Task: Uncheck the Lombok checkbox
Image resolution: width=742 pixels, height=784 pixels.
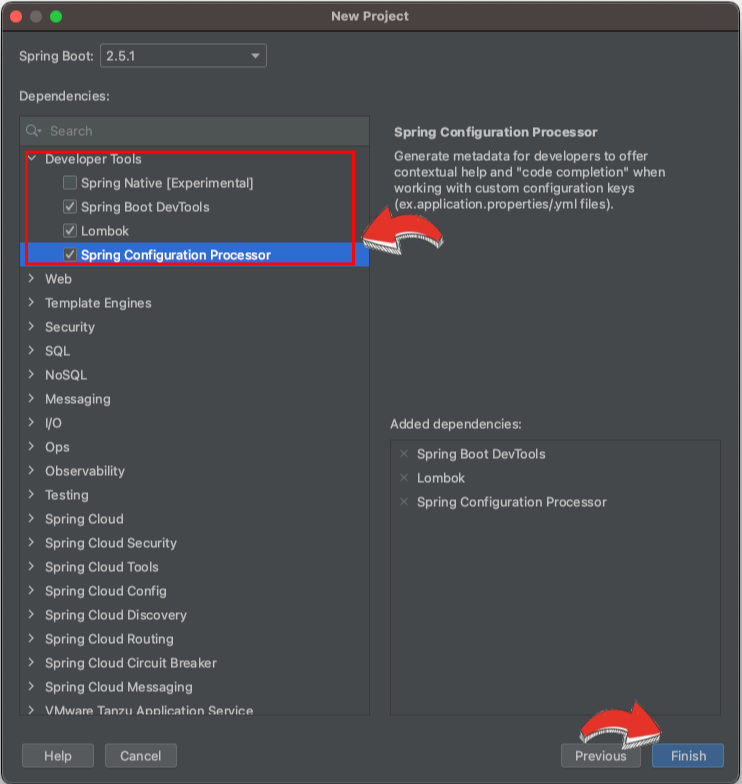Action: pos(70,231)
